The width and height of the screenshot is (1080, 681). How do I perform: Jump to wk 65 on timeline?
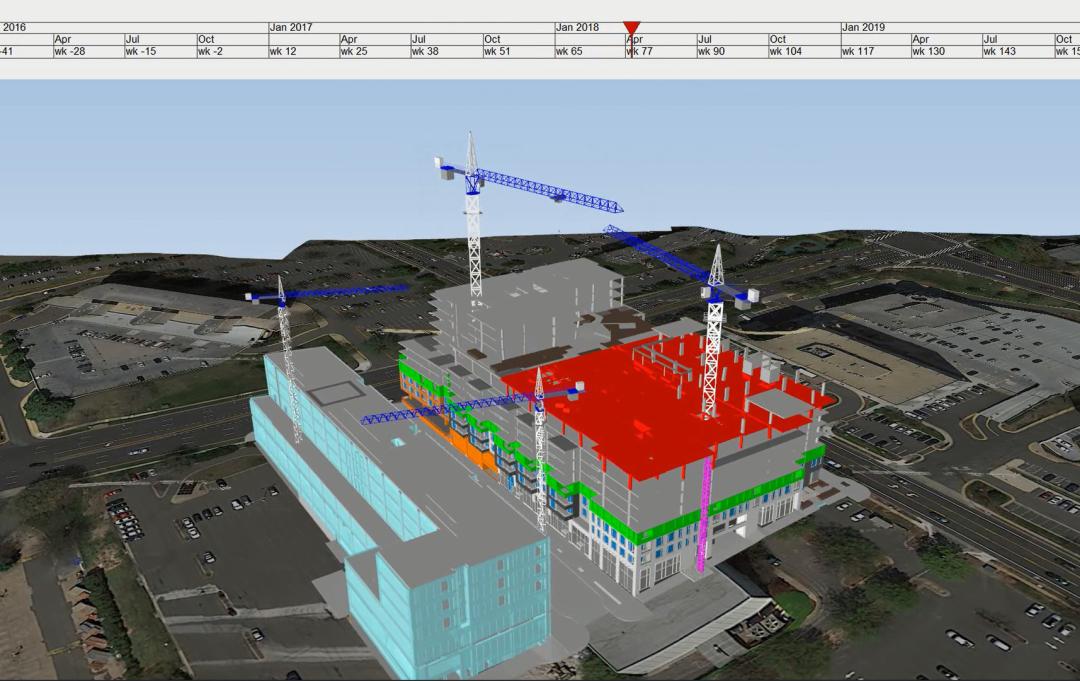point(569,51)
